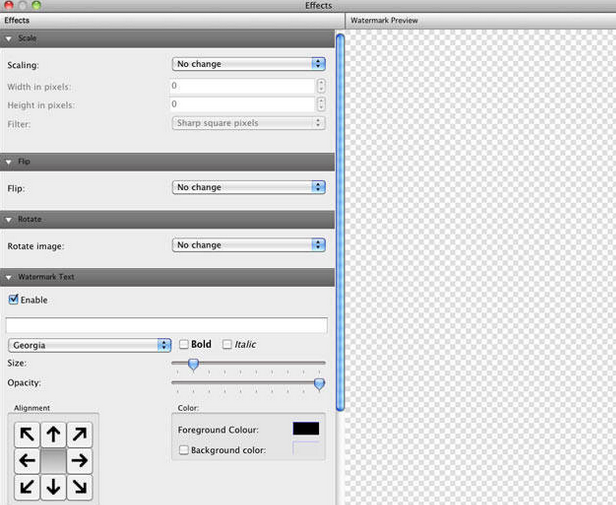The width and height of the screenshot is (616, 505).
Task: Enable the Background color checkbox
Action: [183, 451]
